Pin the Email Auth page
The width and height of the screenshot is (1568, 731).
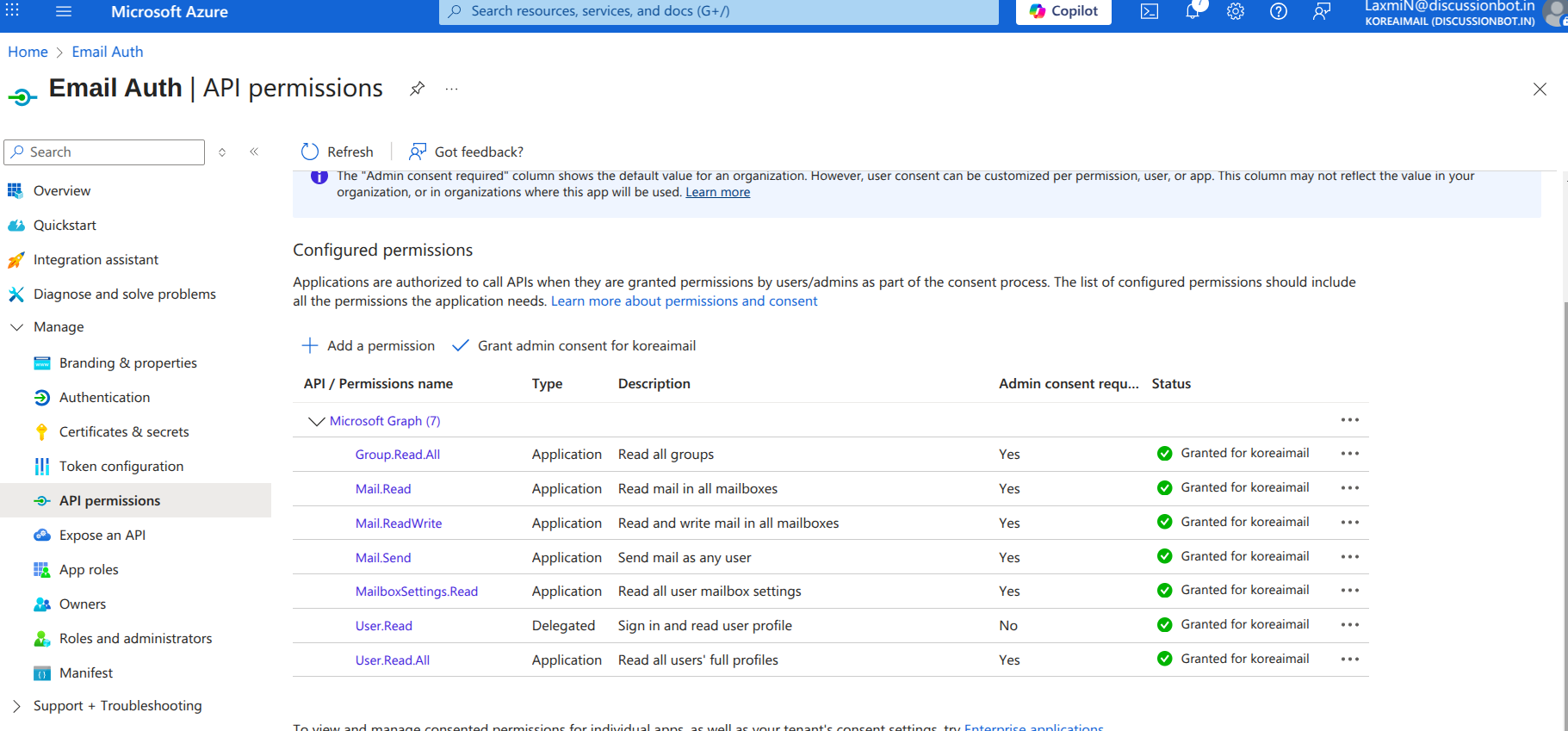pos(417,89)
